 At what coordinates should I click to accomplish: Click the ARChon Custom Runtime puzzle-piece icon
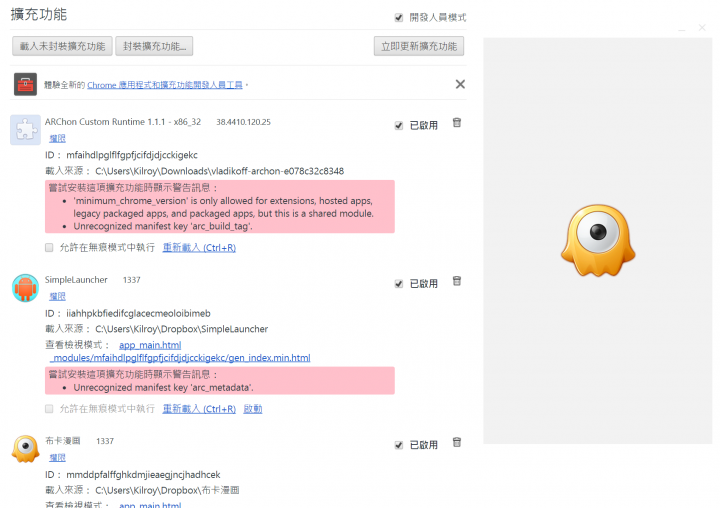(26, 130)
